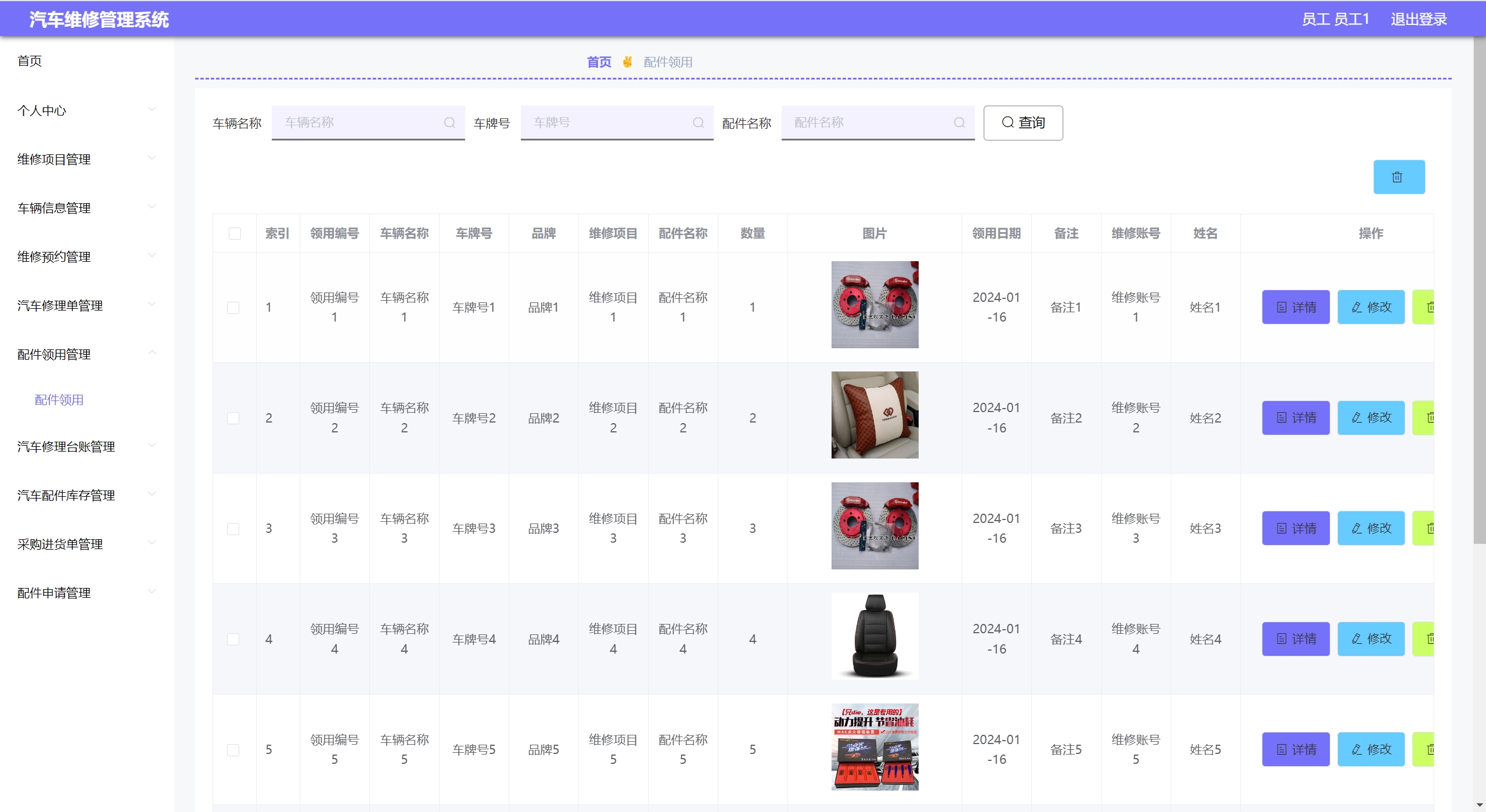1486x812 pixels.
Task: Click the green delete icon in row 2
Action: (1426, 418)
